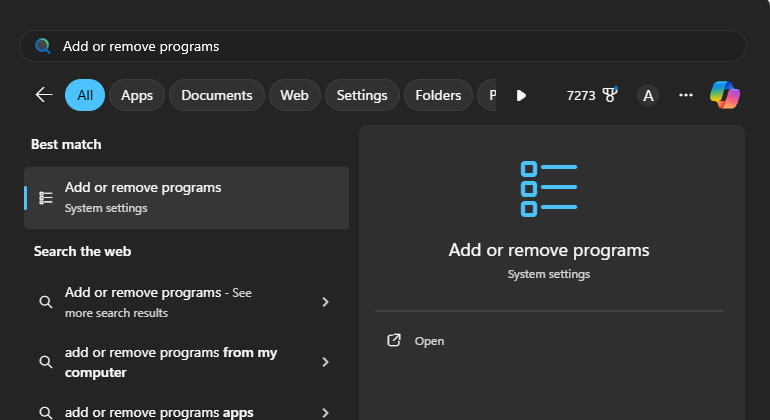Screen dimensions: 770x420
Task: Click the open external link icon
Action: coord(394,340)
